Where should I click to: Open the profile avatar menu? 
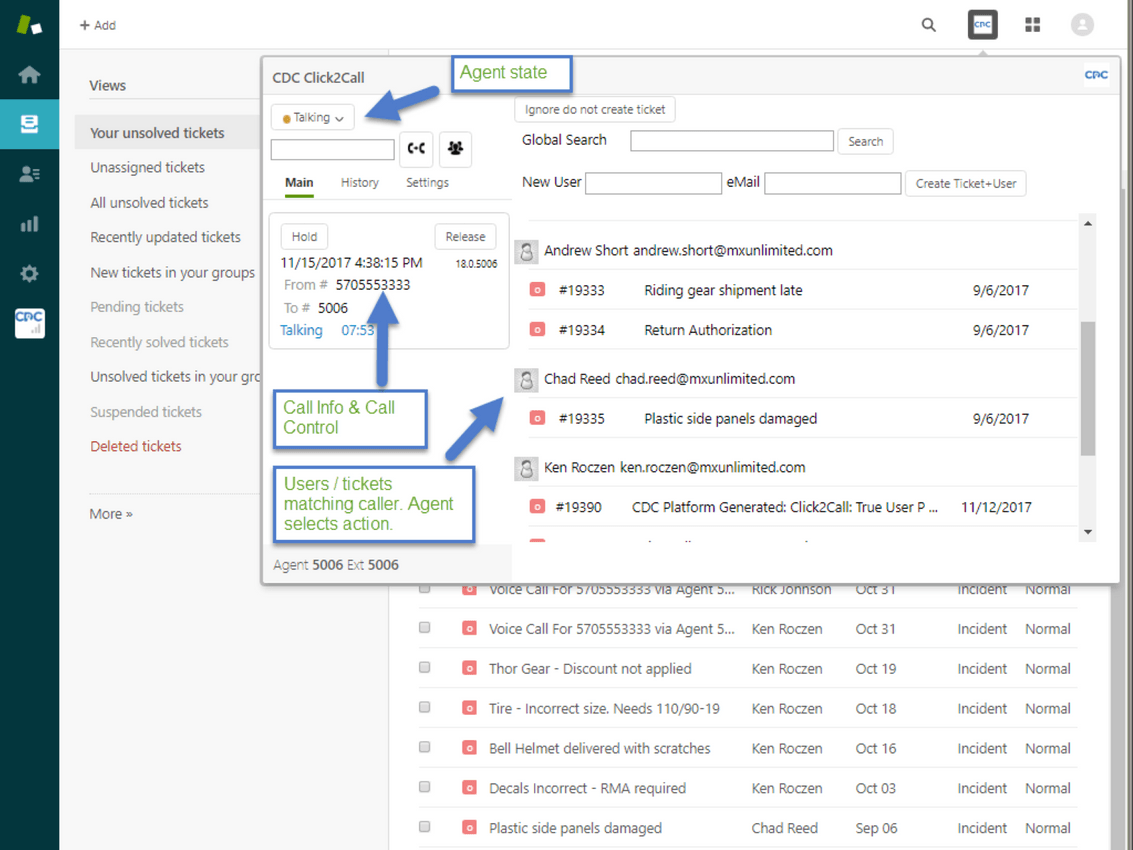(x=1082, y=24)
